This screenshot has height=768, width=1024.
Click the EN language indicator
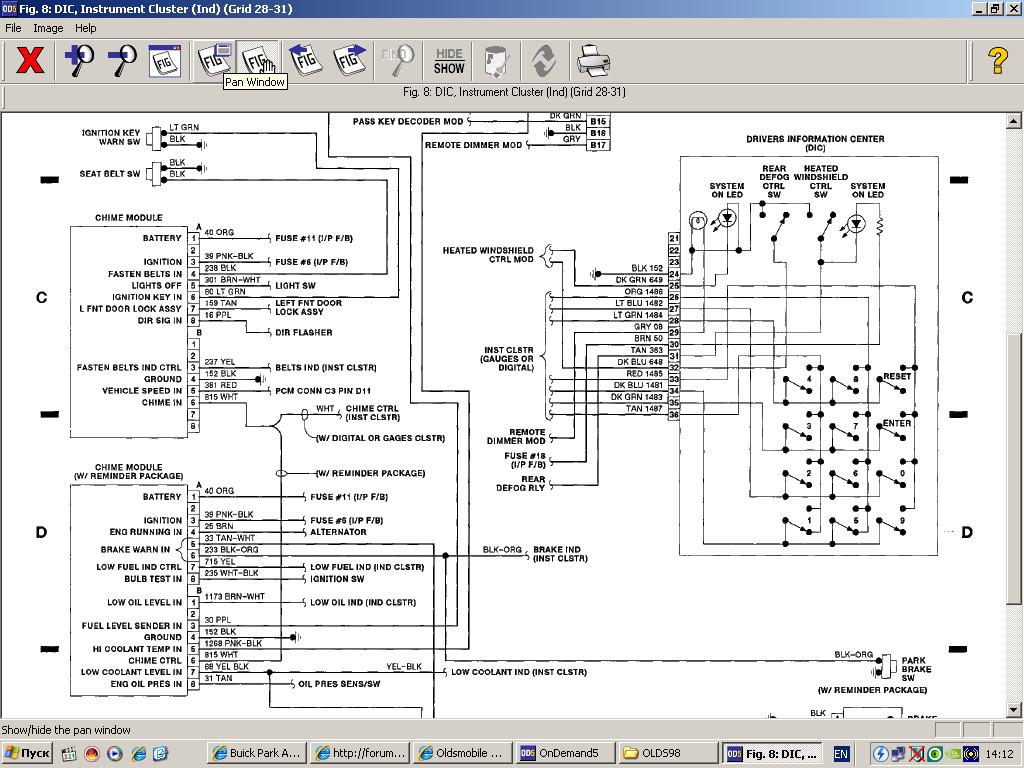pyautogui.click(x=841, y=753)
